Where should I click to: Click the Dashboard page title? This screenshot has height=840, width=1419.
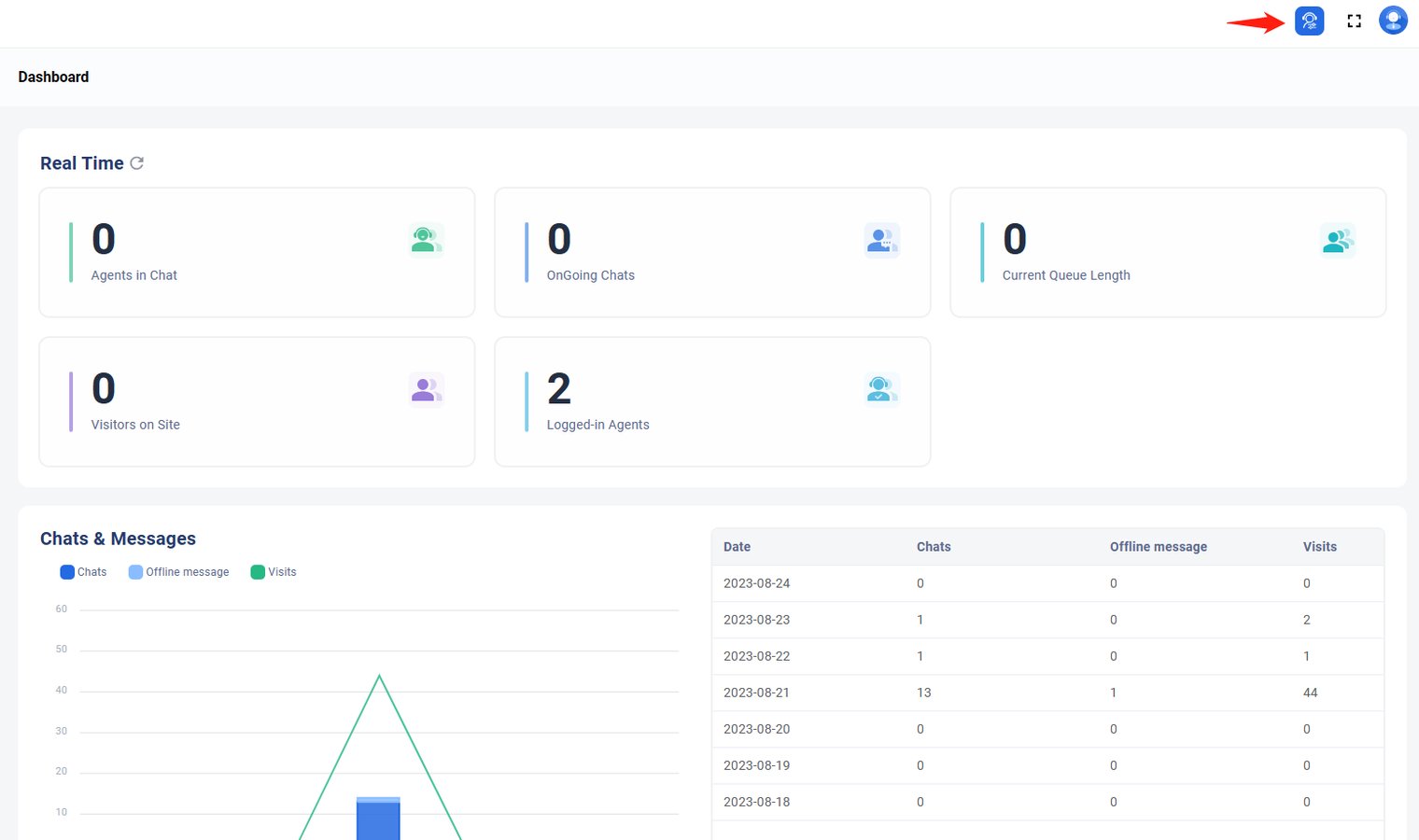pyautogui.click(x=53, y=77)
